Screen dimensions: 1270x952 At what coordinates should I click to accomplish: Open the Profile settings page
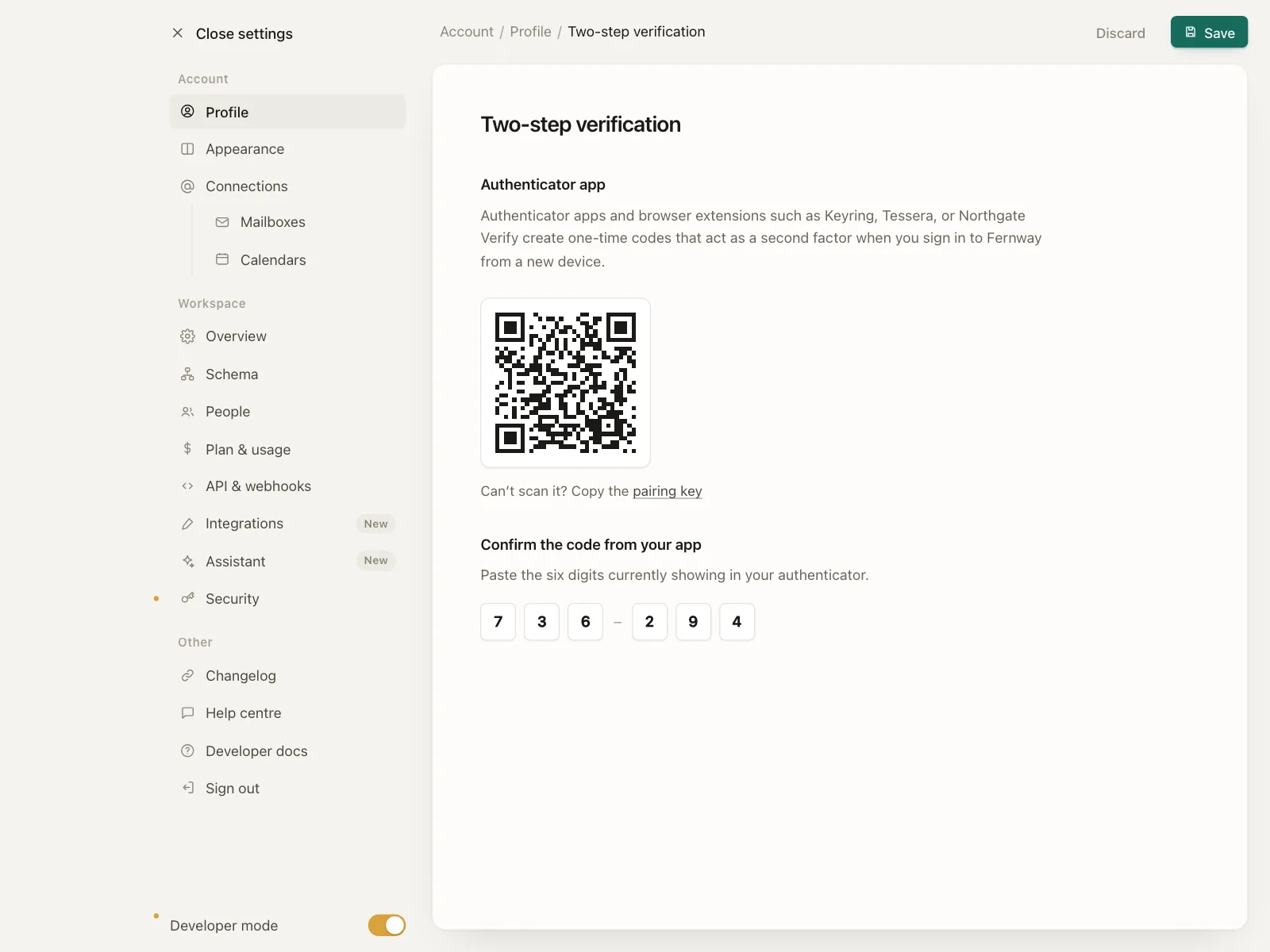(x=287, y=112)
